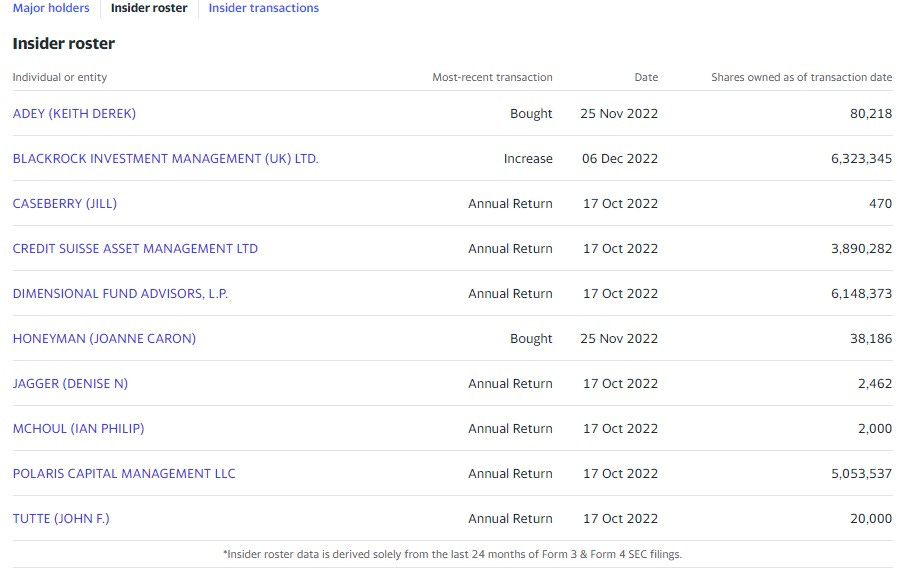Click 17 Oct 2022 date in McHoul row
924x573 pixels.
tap(620, 428)
